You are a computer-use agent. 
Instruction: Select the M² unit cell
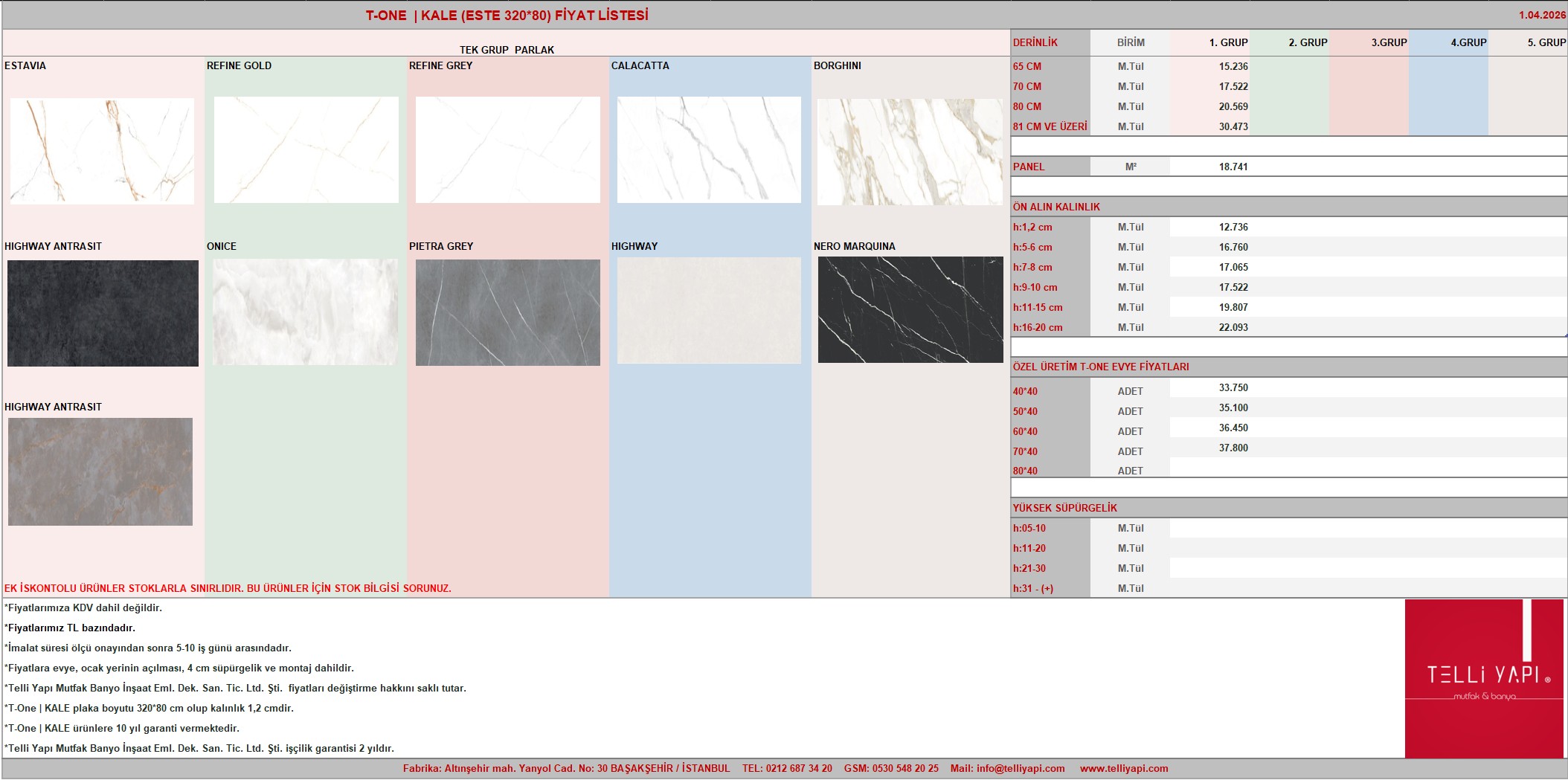1131,167
